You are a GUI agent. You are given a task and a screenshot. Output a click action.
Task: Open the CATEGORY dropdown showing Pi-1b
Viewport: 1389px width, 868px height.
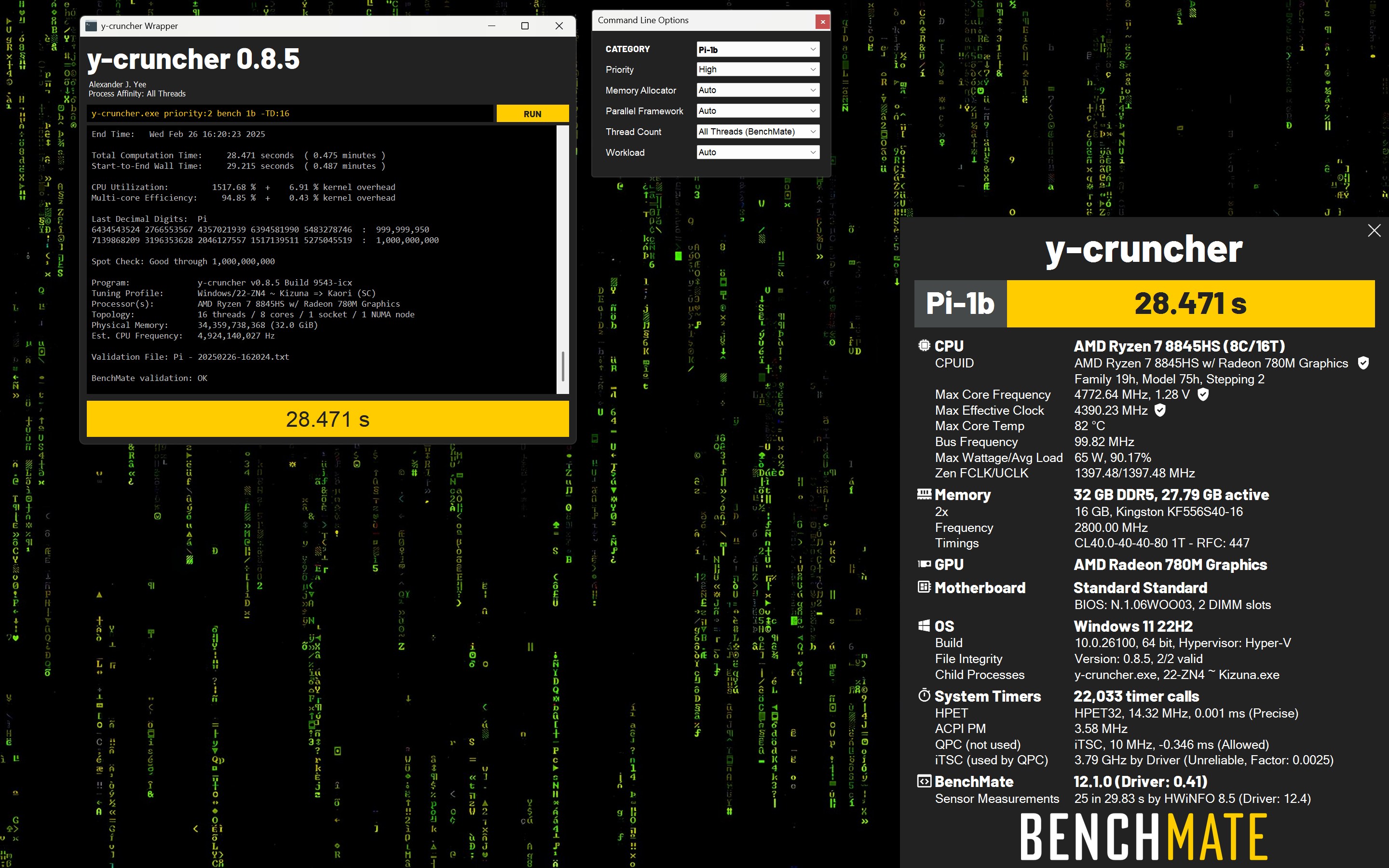758,49
